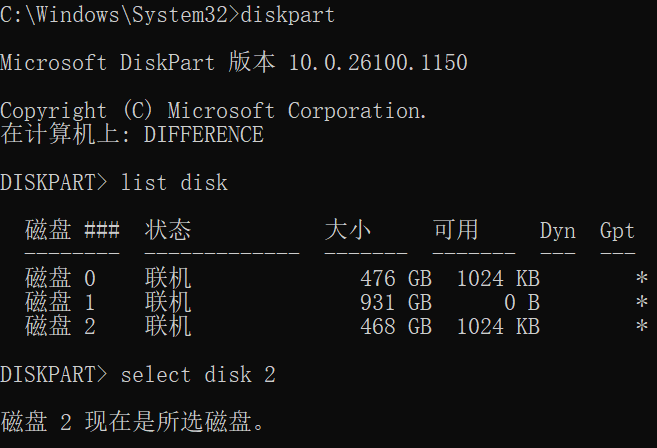Click the Gpt asterisk for disk 1
Viewport: 657px width, 448px height.
641,303
